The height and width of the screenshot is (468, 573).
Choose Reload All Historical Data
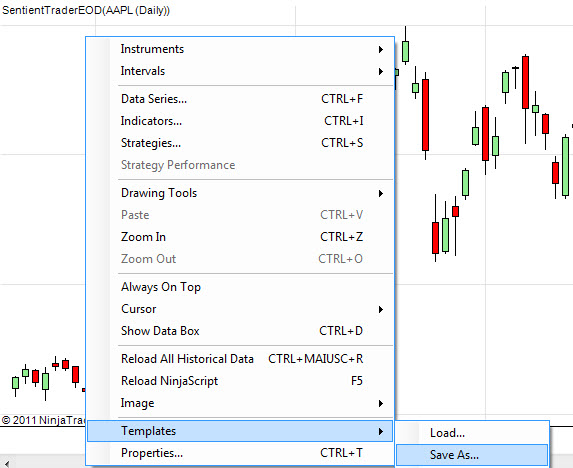click(240, 359)
